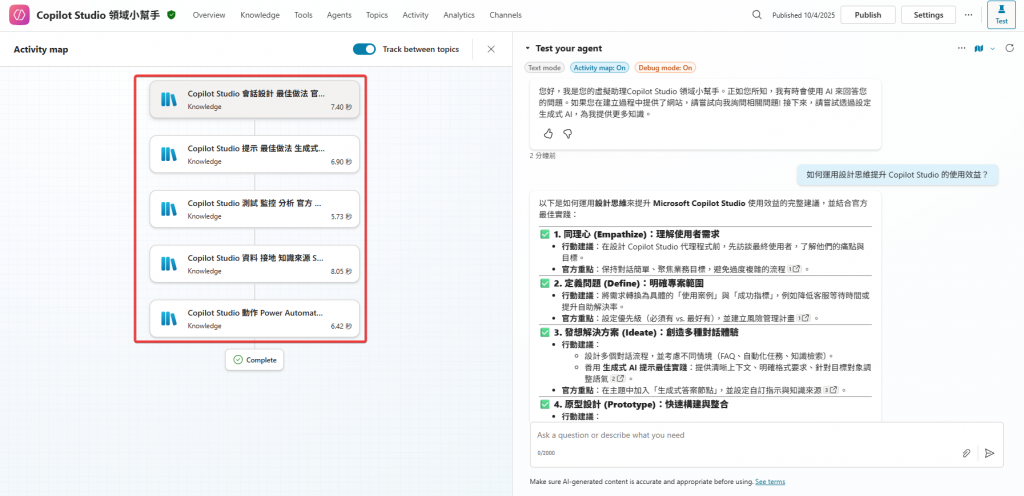
Task: Select the Copilot Studio 動作 Power Automate card
Action: [x=255, y=318]
